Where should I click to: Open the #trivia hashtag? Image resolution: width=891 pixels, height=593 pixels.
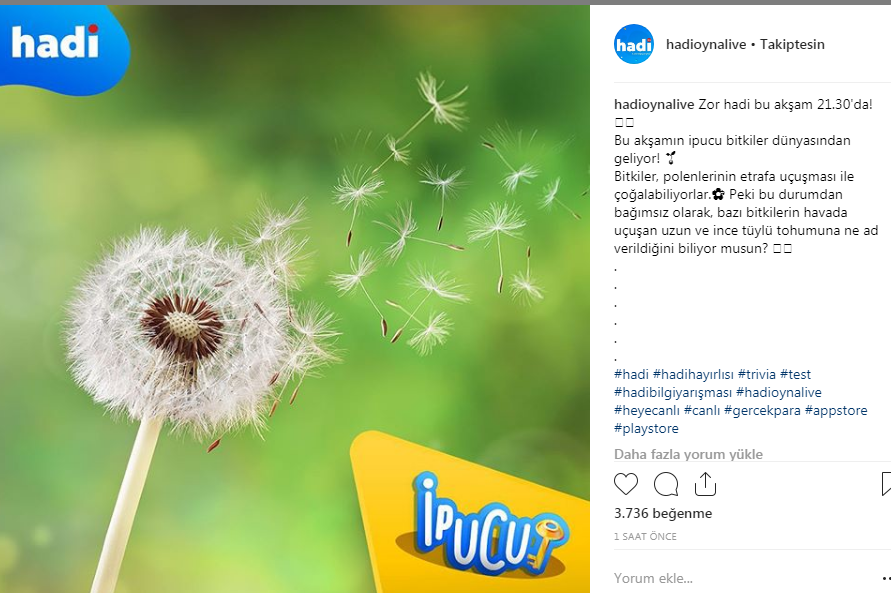tap(756, 374)
